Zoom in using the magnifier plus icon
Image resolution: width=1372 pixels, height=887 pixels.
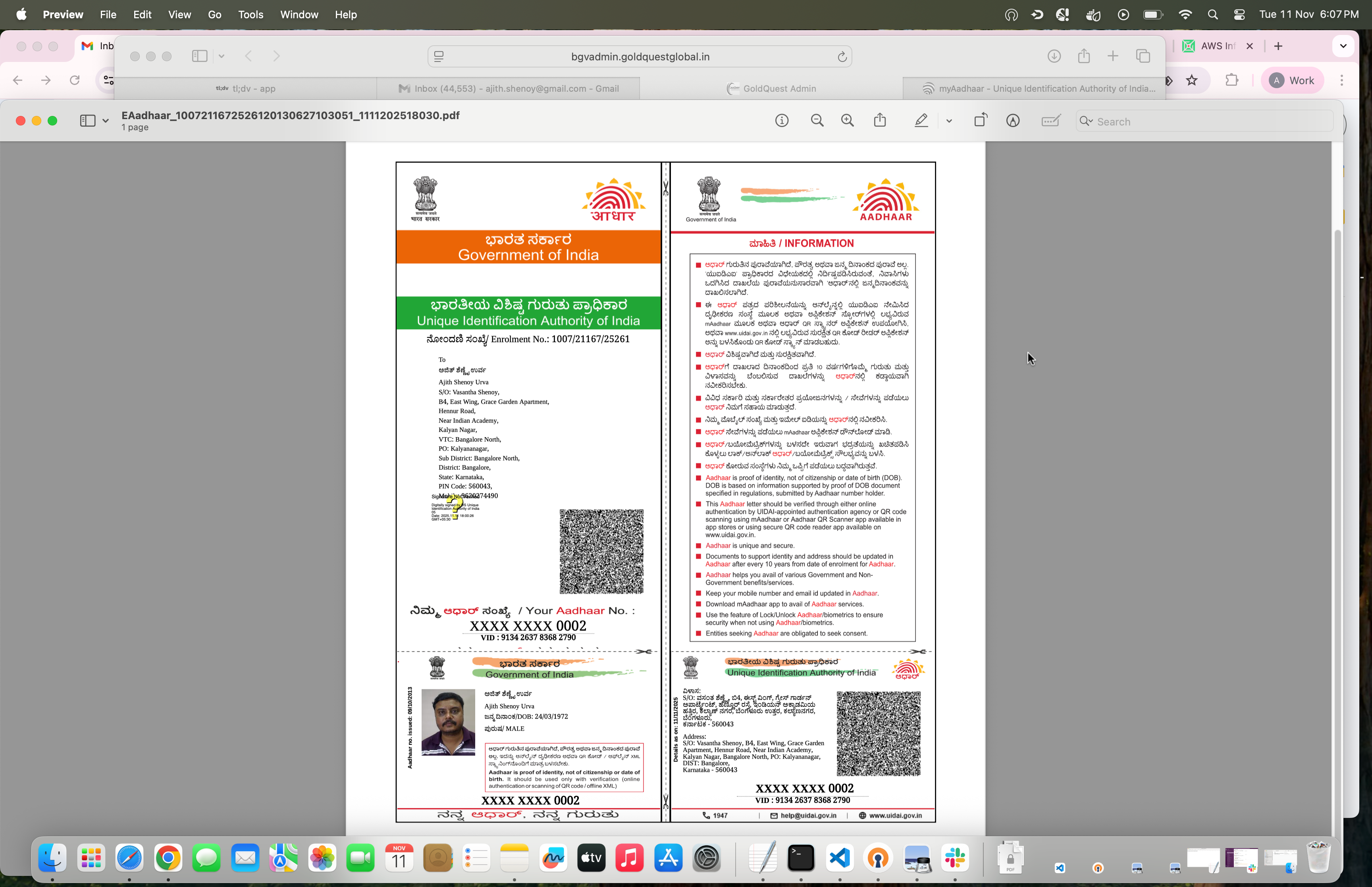[x=847, y=121]
